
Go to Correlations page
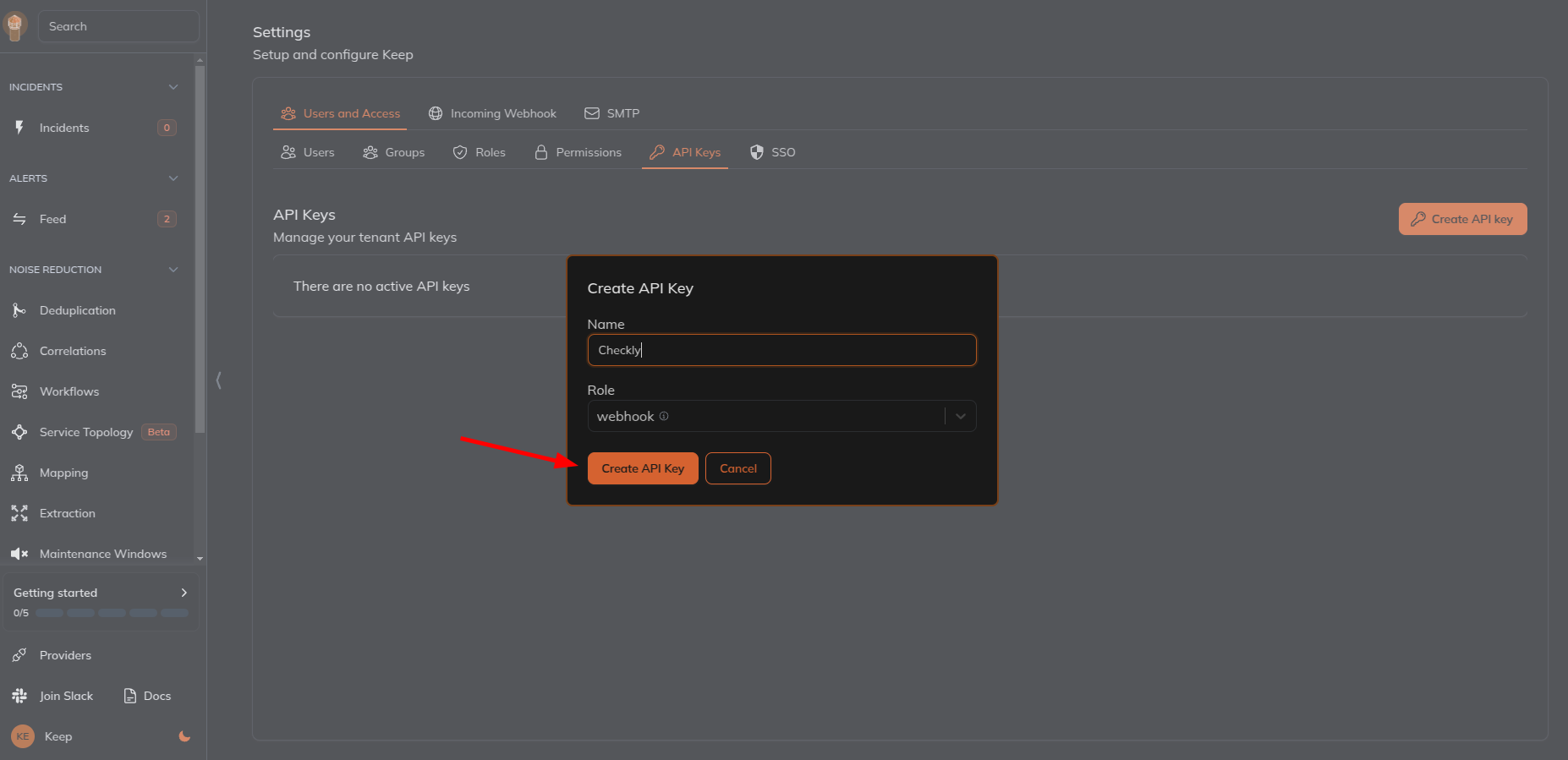point(73,351)
